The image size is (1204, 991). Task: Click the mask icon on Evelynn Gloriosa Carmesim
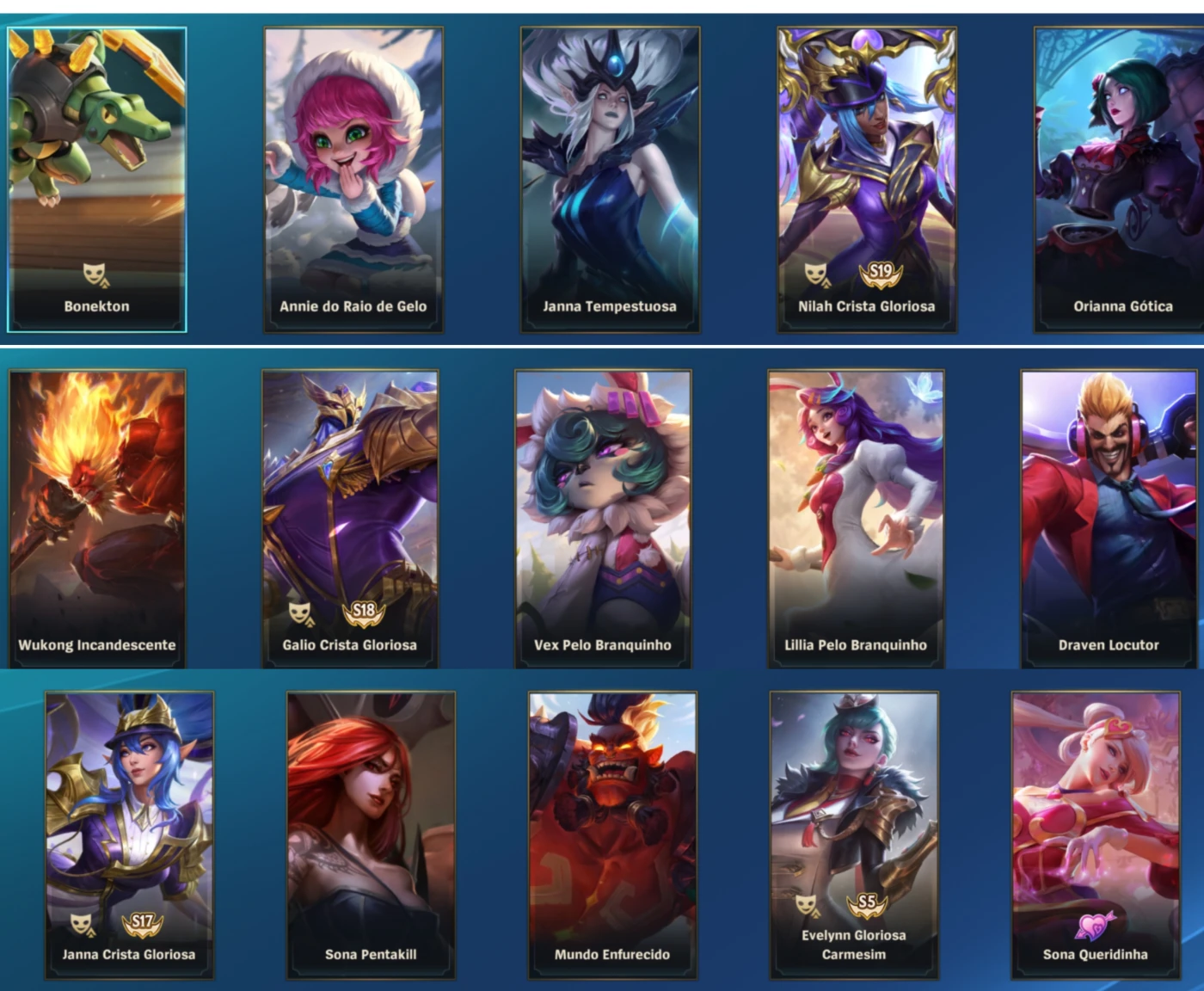pyautogui.click(x=807, y=905)
